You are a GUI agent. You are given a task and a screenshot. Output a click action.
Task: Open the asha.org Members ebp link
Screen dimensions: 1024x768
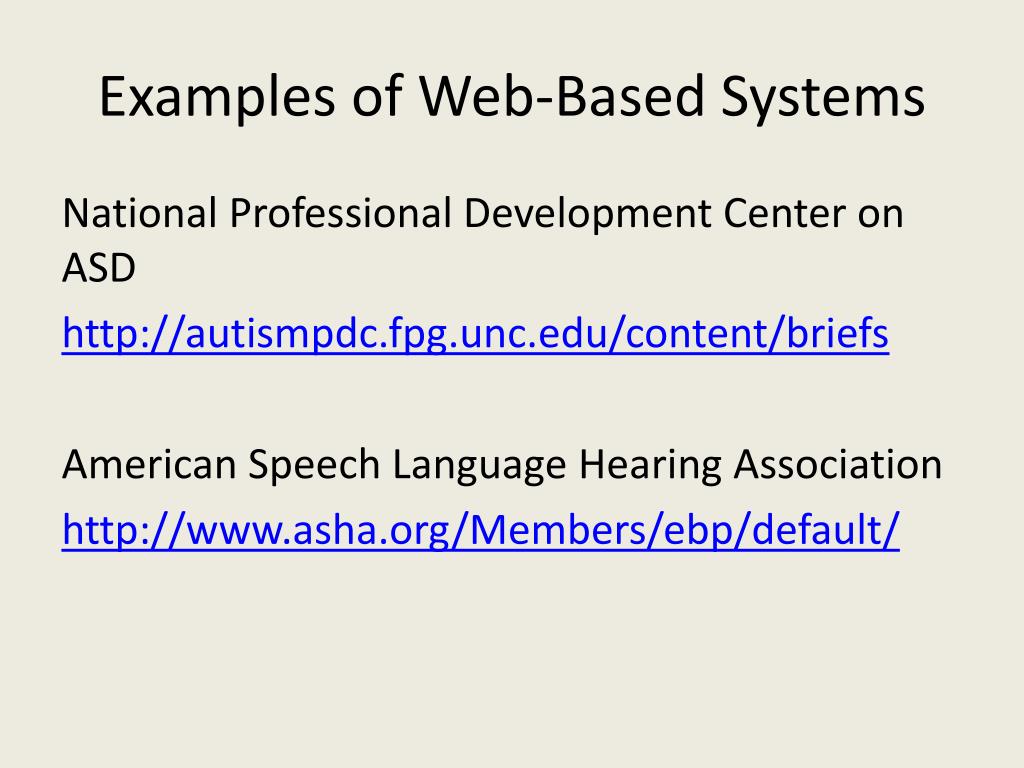481,530
